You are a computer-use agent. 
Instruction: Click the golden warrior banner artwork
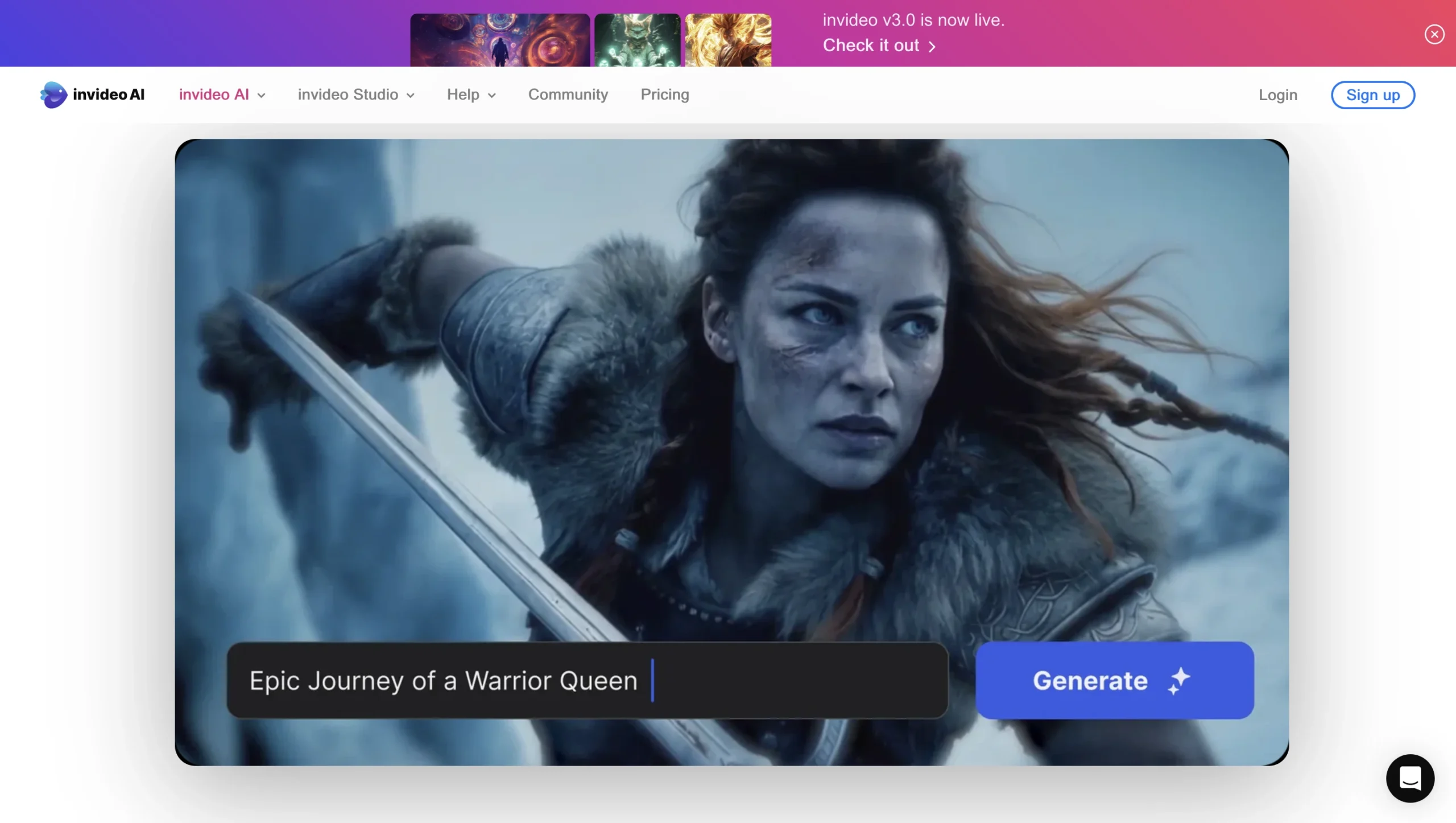pyautogui.click(x=728, y=40)
